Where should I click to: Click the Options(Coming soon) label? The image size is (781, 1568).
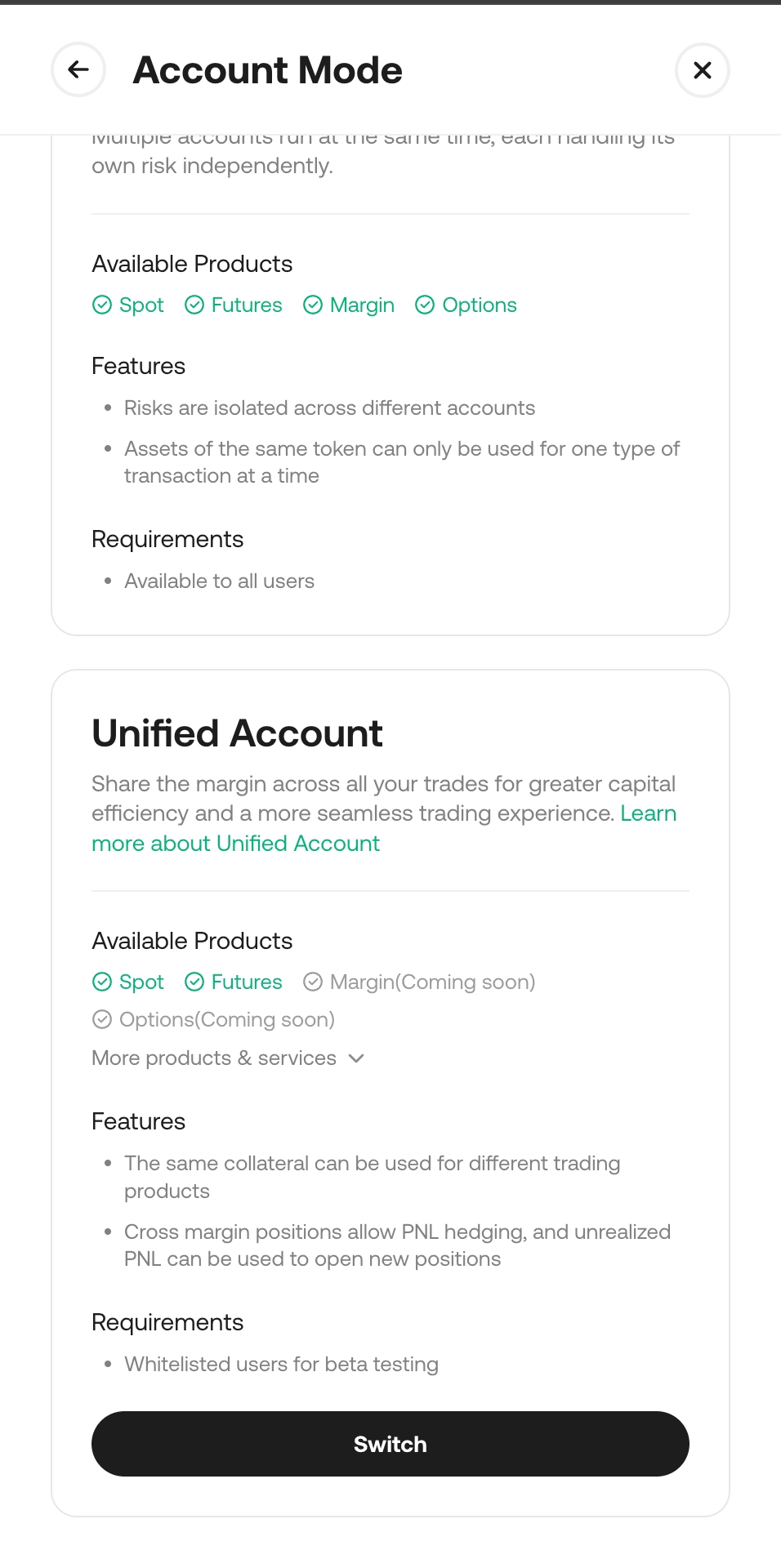(x=227, y=1019)
